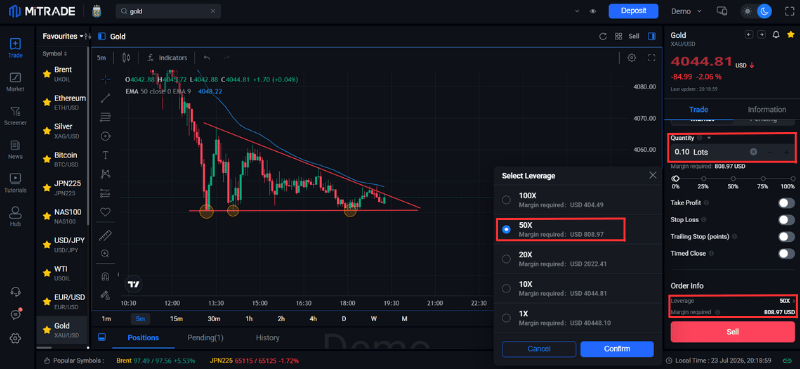Click the Deposit button
This screenshot has width=800, height=369.
633,11
